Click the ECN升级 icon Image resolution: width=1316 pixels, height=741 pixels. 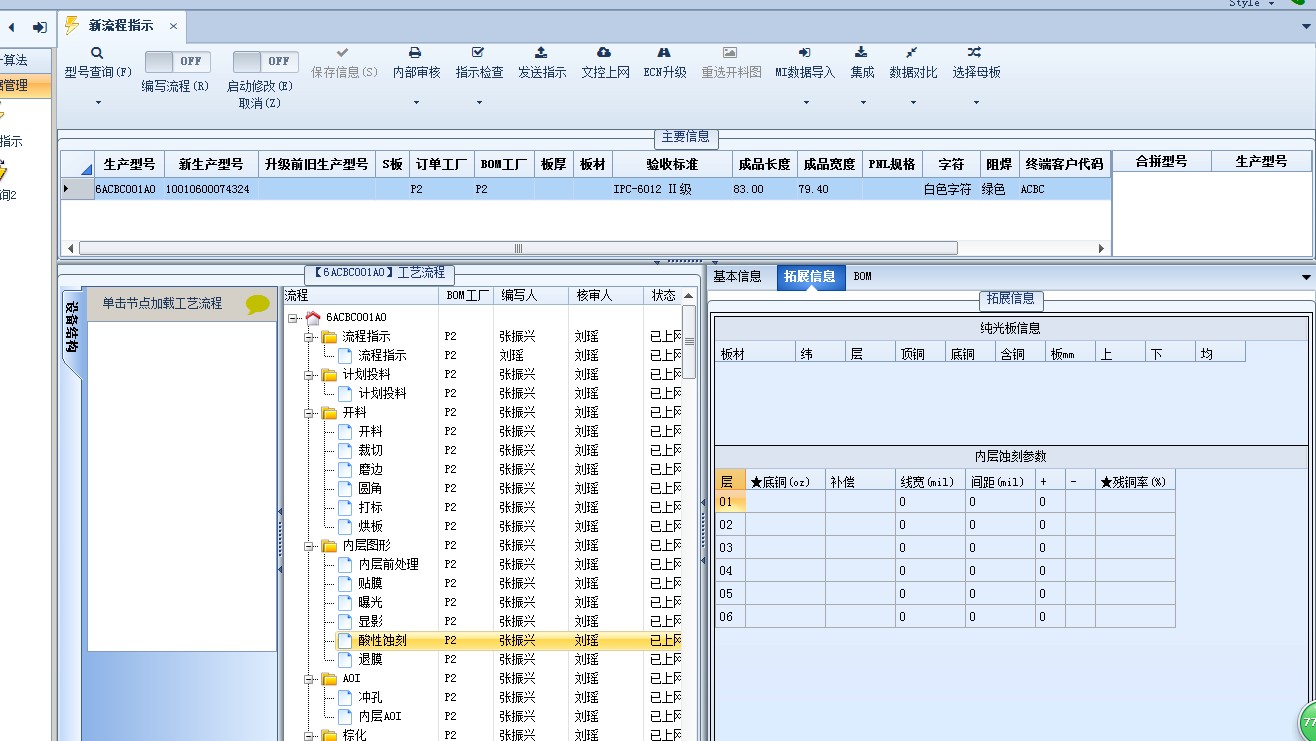point(664,53)
